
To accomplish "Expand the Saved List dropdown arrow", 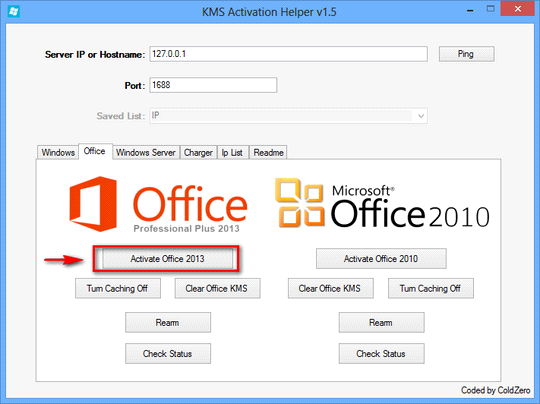I will tap(420, 116).
